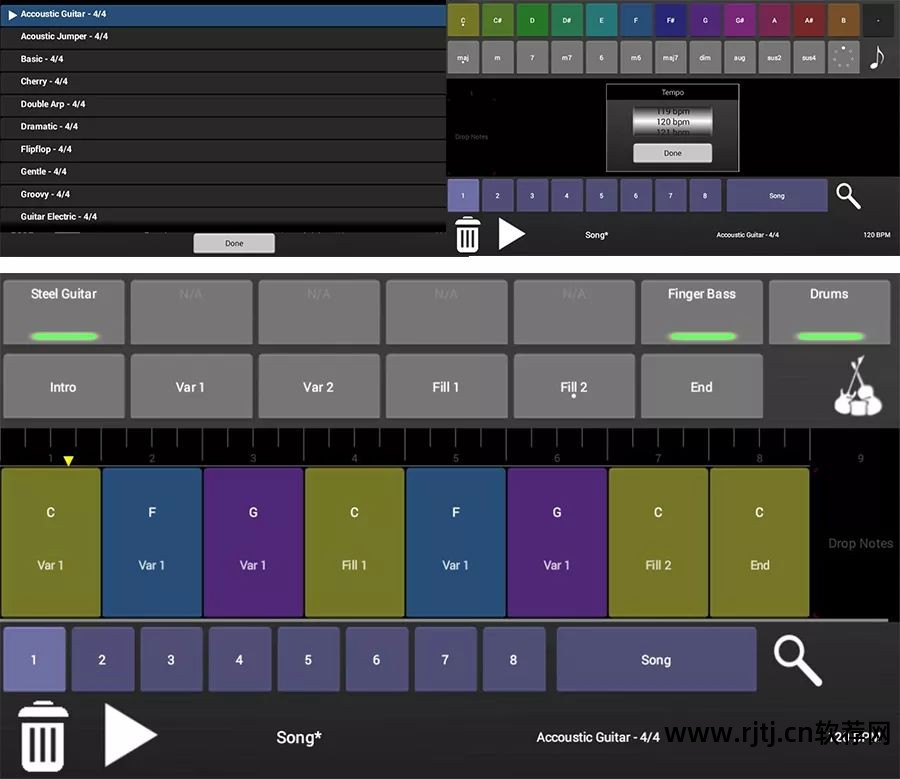Select the m minor chord type
This screenshot has height=779, width=900.
498,57
